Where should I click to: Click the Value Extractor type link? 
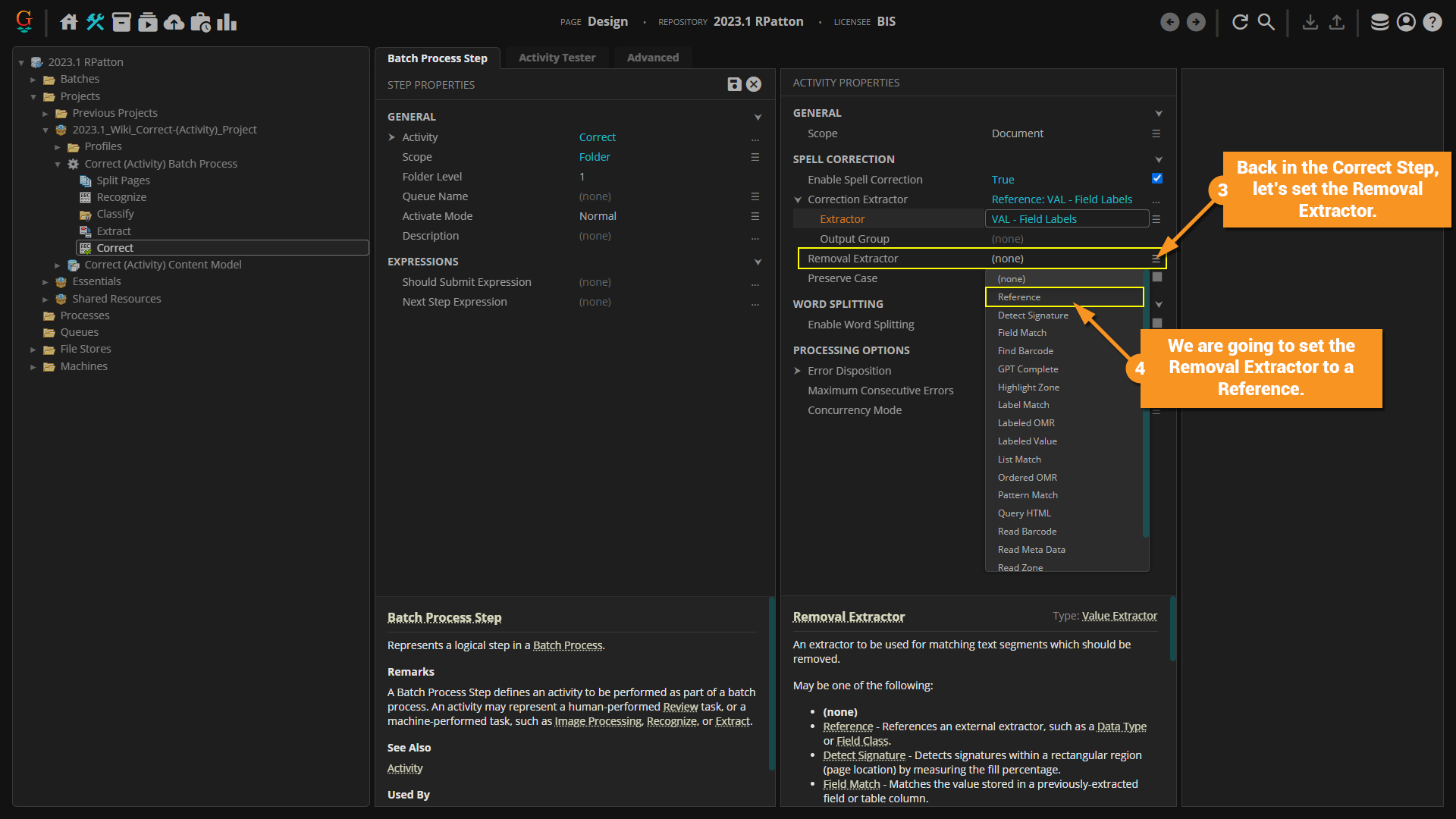pos(1119,616)
